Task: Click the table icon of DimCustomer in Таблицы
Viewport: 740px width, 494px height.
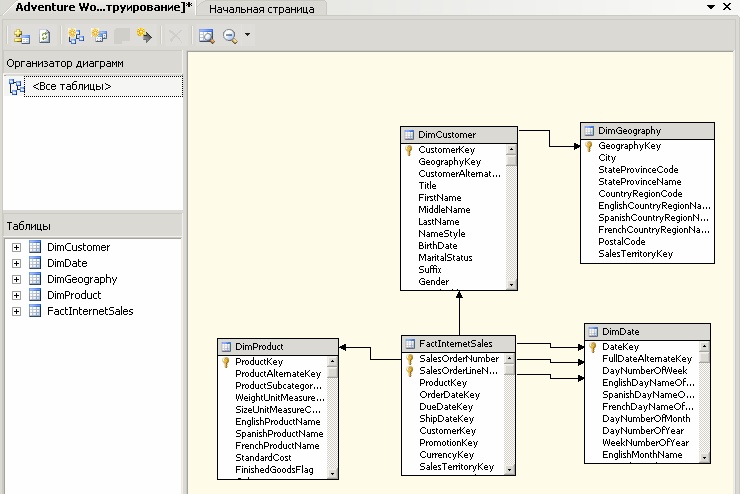Action: 35,247
